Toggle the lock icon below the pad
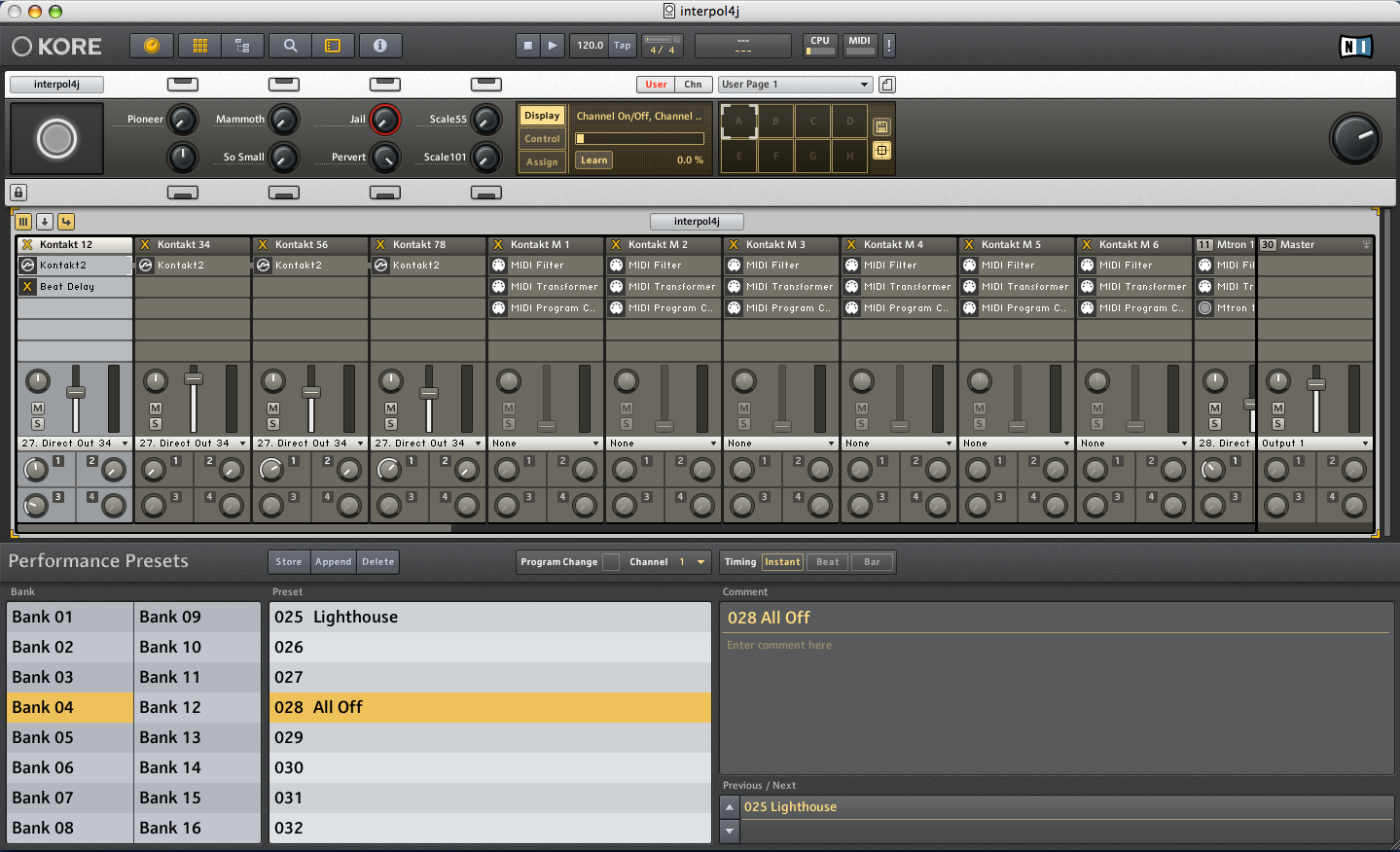1400x852 pixels. point(18,193)
